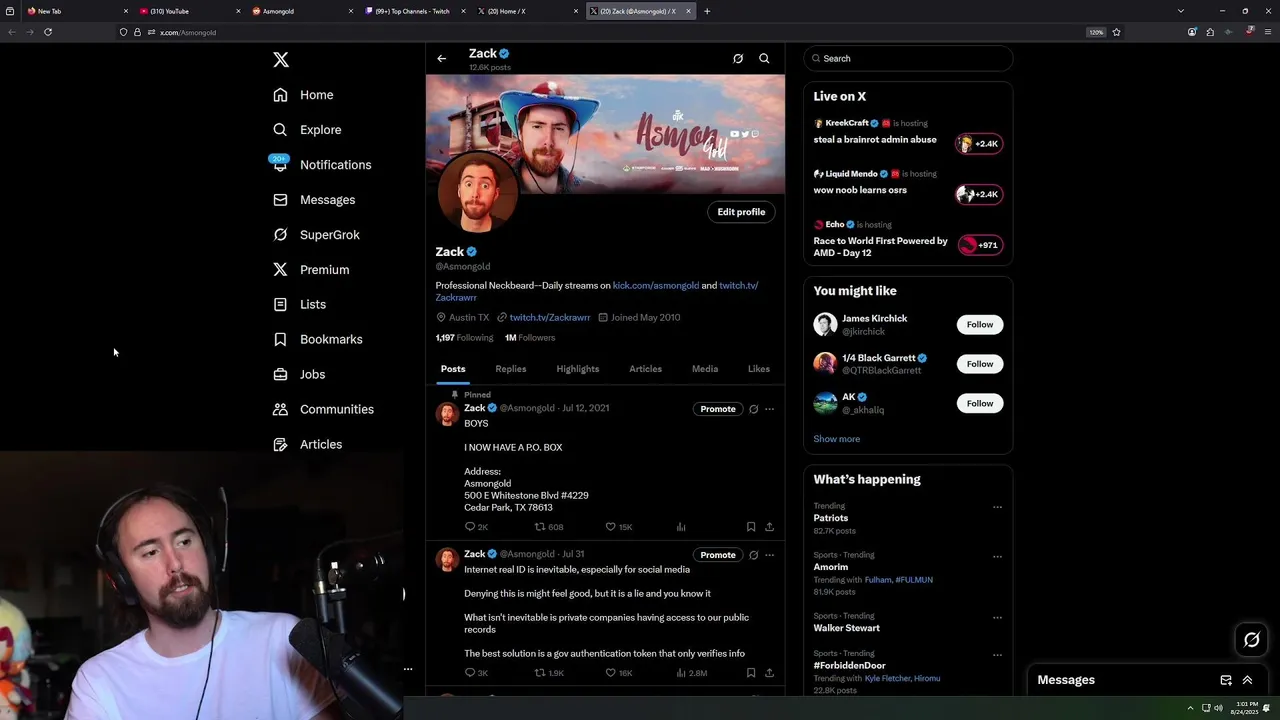This screenshot has width=1280, height=720.
Task: View the 1,197 Following list
Action: (x=464, y=338)
